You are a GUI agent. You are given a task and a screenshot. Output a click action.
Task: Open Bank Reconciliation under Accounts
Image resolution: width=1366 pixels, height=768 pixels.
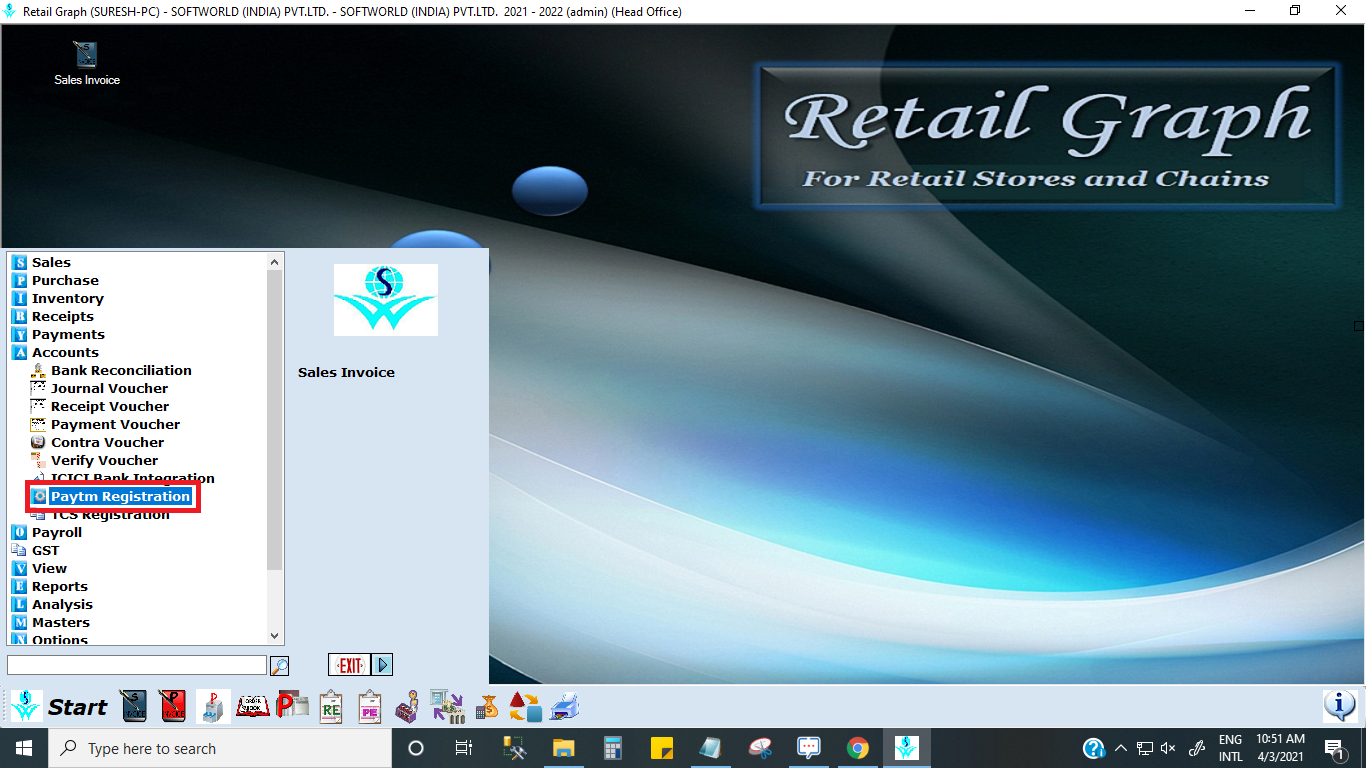tap(121, 370)
